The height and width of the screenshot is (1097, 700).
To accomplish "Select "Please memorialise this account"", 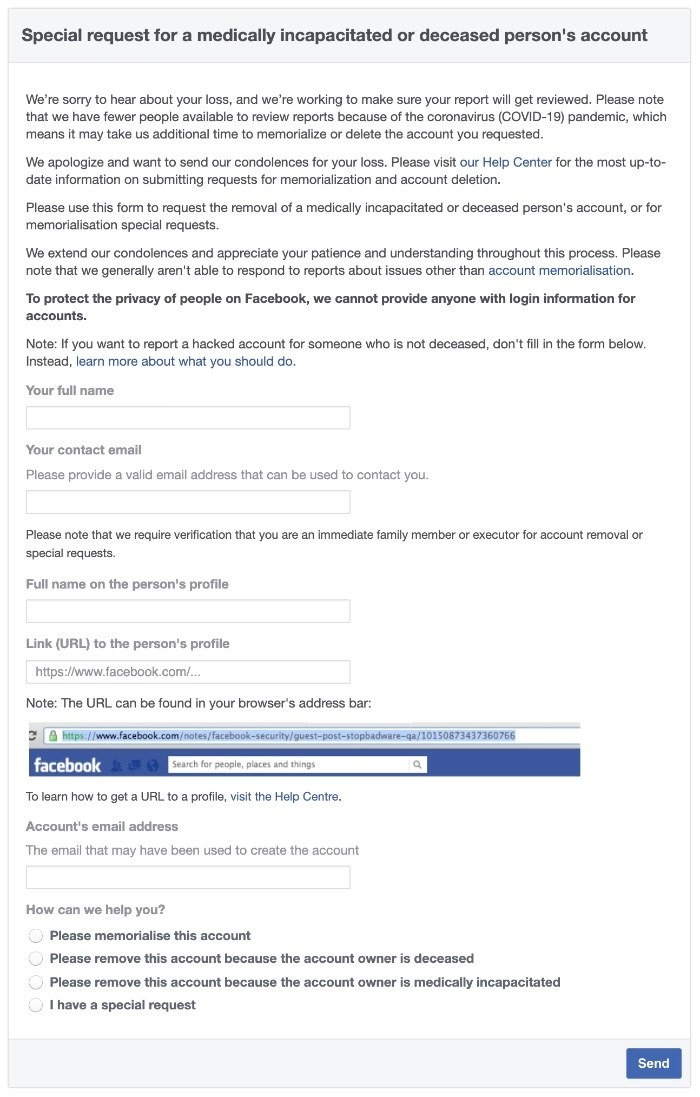I will coord(36,935).
